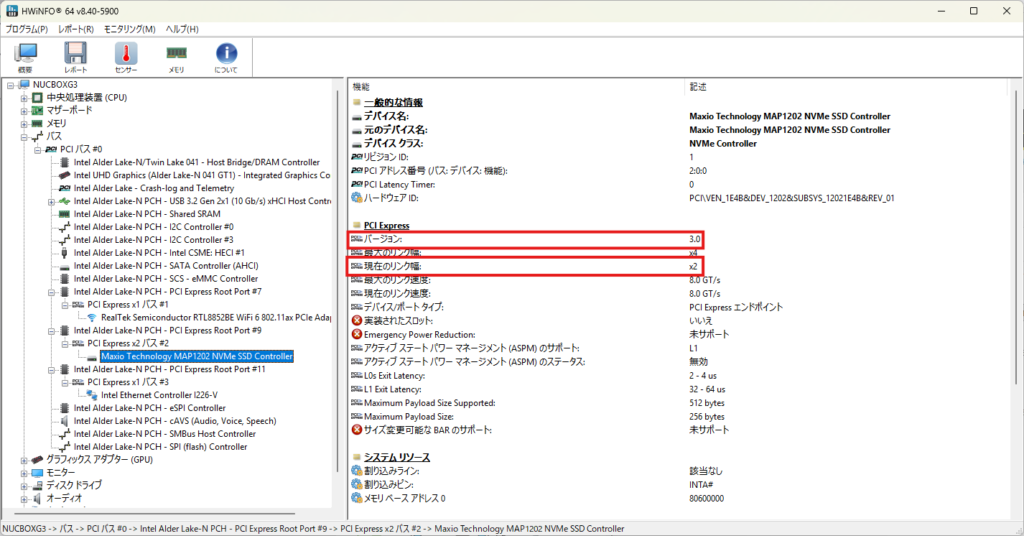
Task: Open the プログラム(P) menu
Action: click(x=28, y=29)
